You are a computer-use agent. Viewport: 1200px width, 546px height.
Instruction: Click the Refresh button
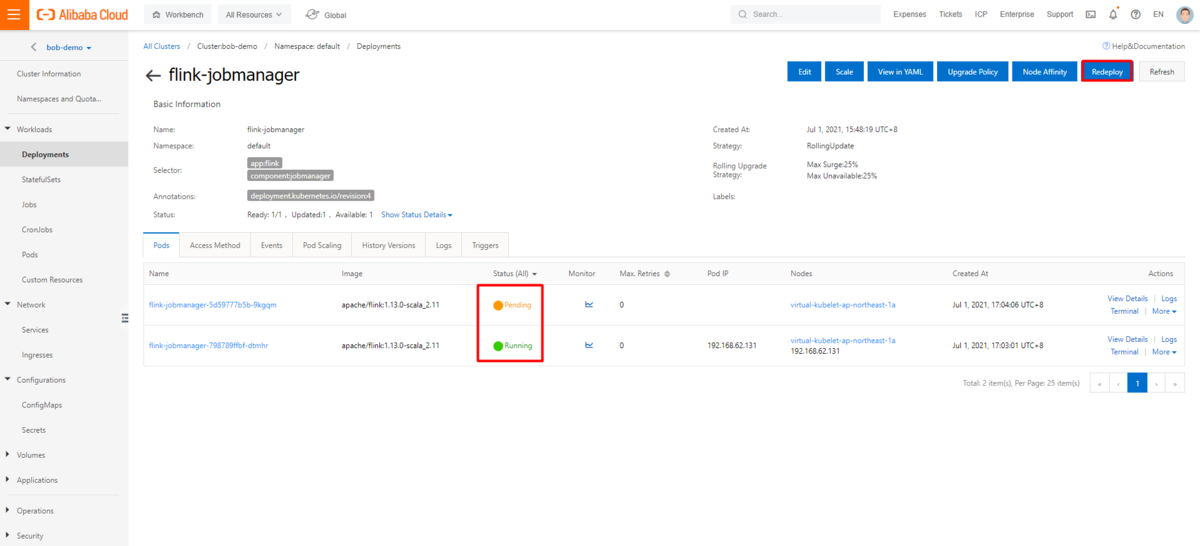point(1162,72)
